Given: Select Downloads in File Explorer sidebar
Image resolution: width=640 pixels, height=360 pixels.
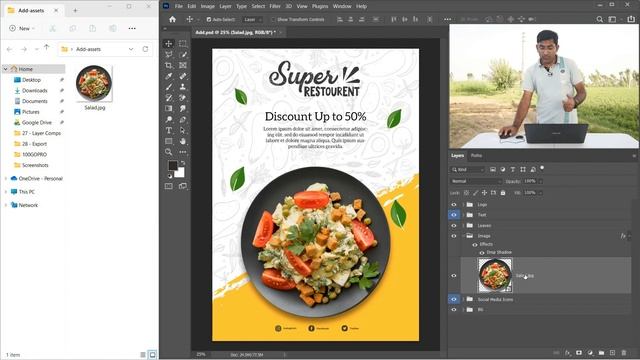Looking at the screenshot, I should point(35,91).
